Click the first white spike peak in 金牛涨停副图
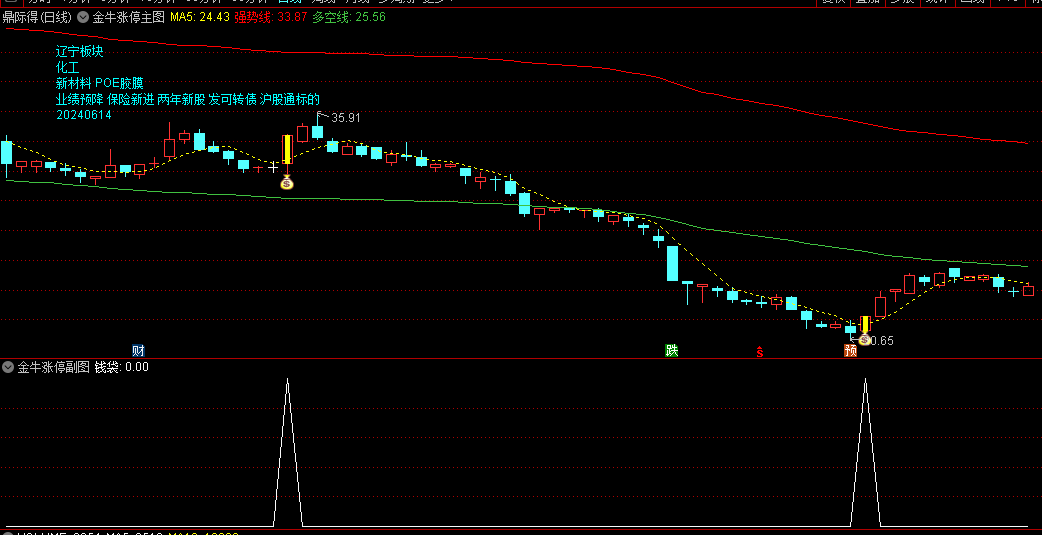Viewport: 1042px width, 535px height. coord(287,380)
